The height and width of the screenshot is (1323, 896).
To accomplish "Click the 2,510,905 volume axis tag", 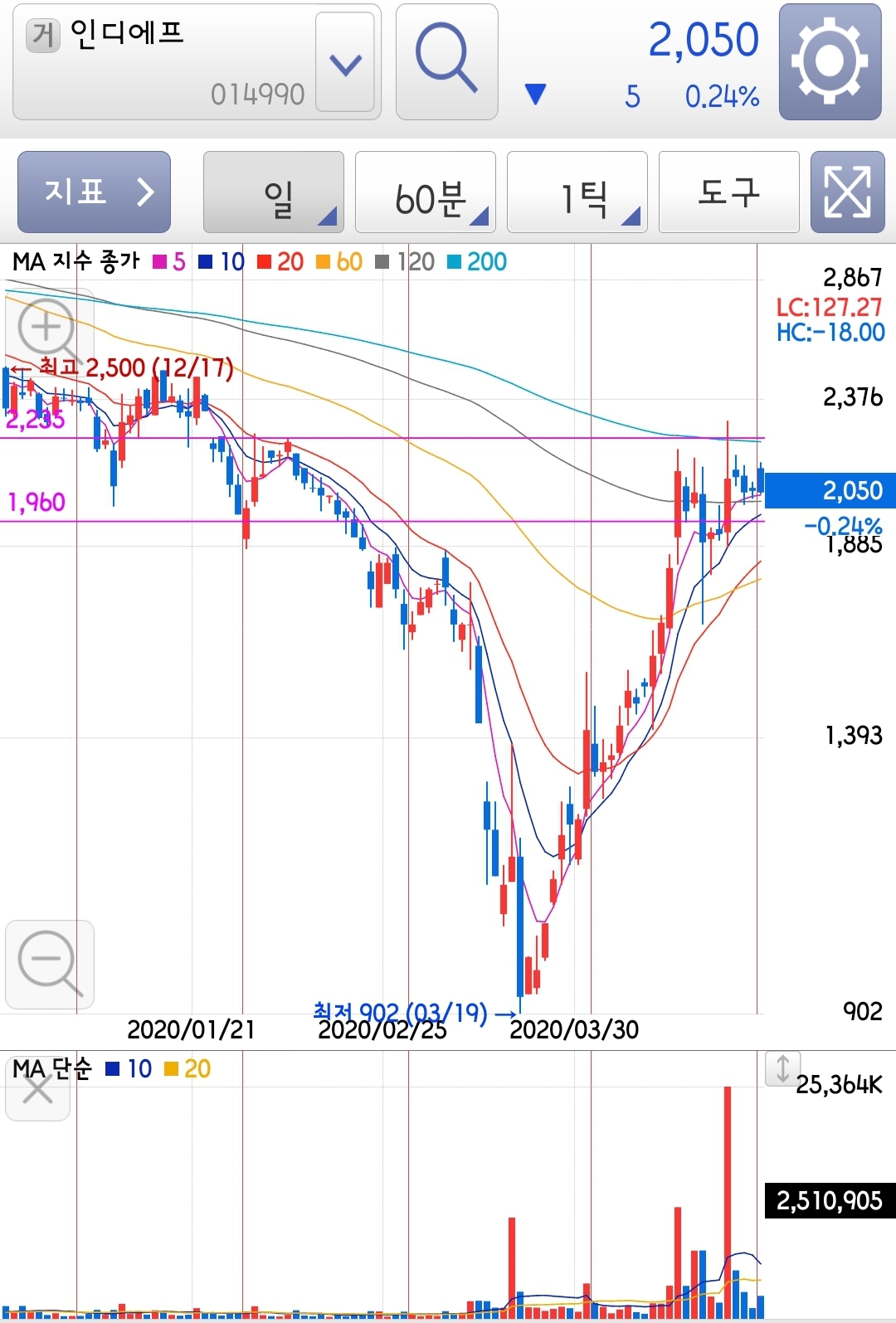I will click(830, 1200).
